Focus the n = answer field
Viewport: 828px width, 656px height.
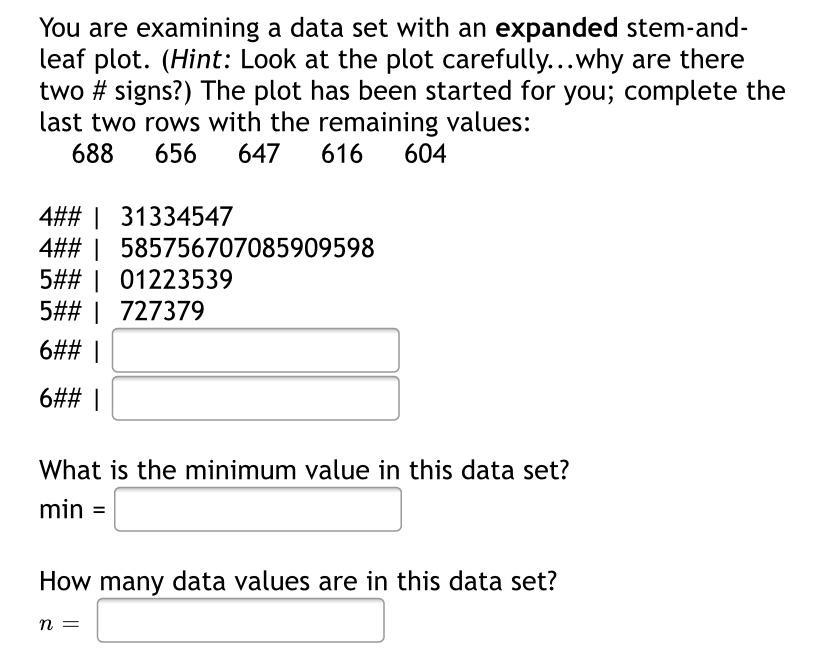click(x=241, y=620)
